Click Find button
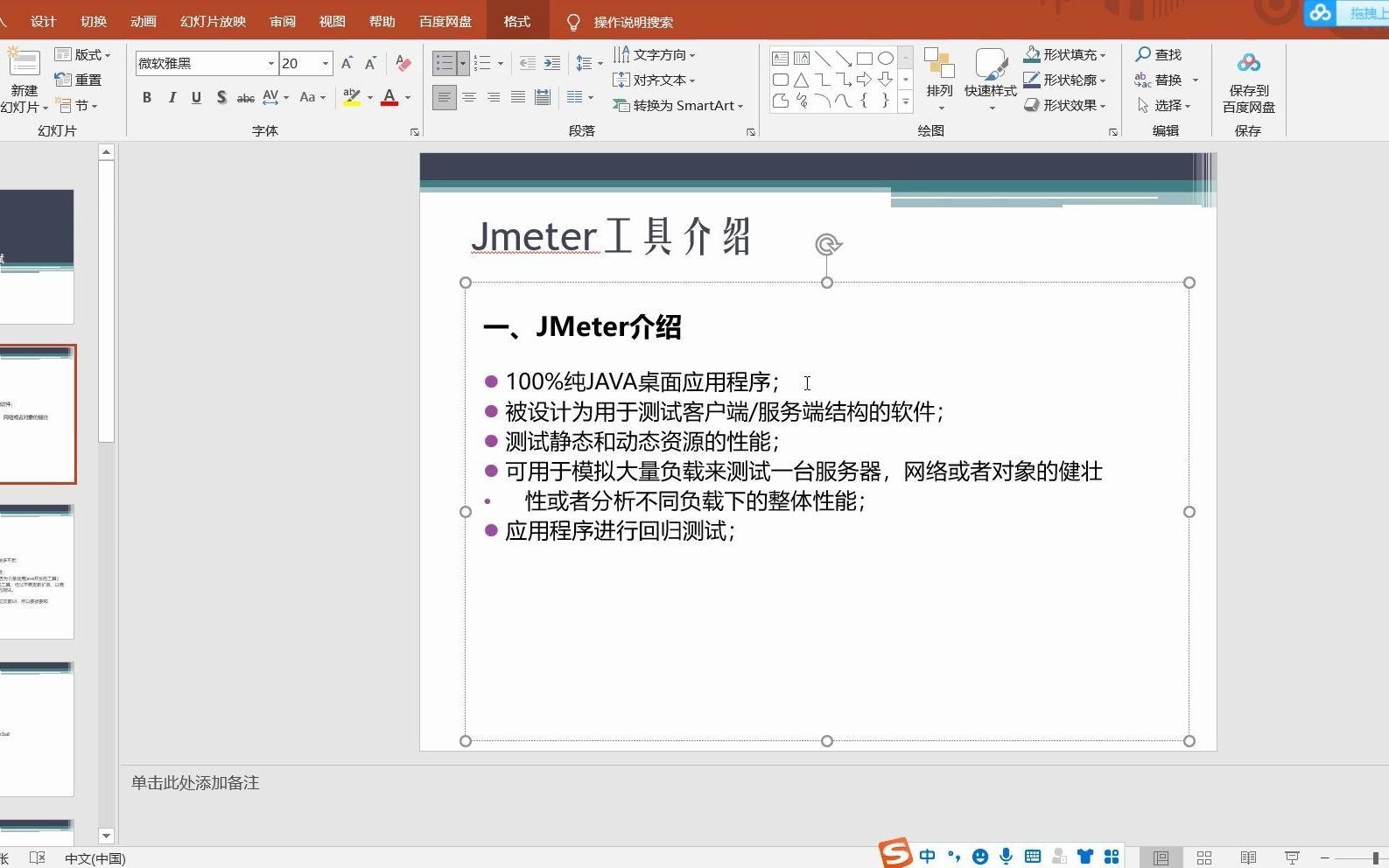This screenshot has width=1389, height=868. click(1159, 54)
